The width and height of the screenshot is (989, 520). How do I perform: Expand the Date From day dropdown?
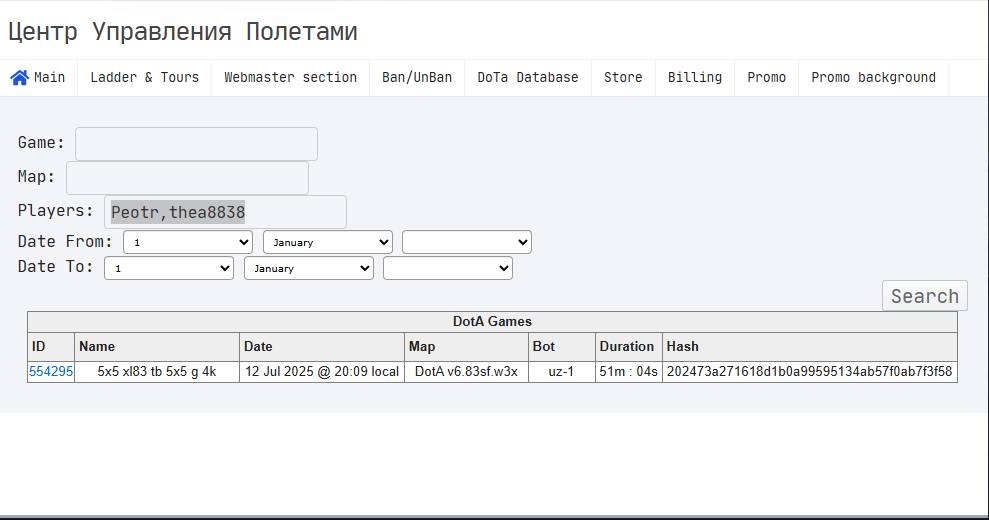pyautogui.click(x=188, y=242)
